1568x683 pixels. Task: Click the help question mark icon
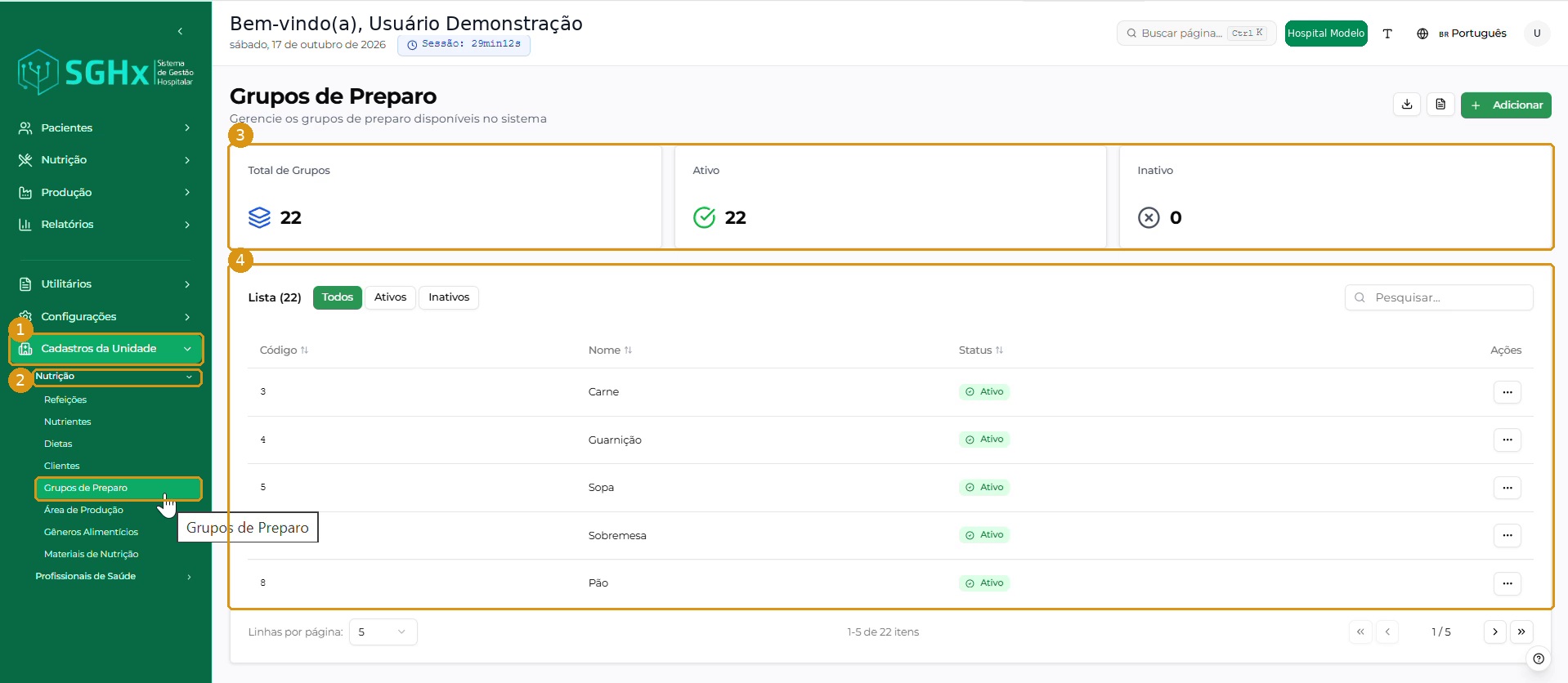pos(1539,658)
